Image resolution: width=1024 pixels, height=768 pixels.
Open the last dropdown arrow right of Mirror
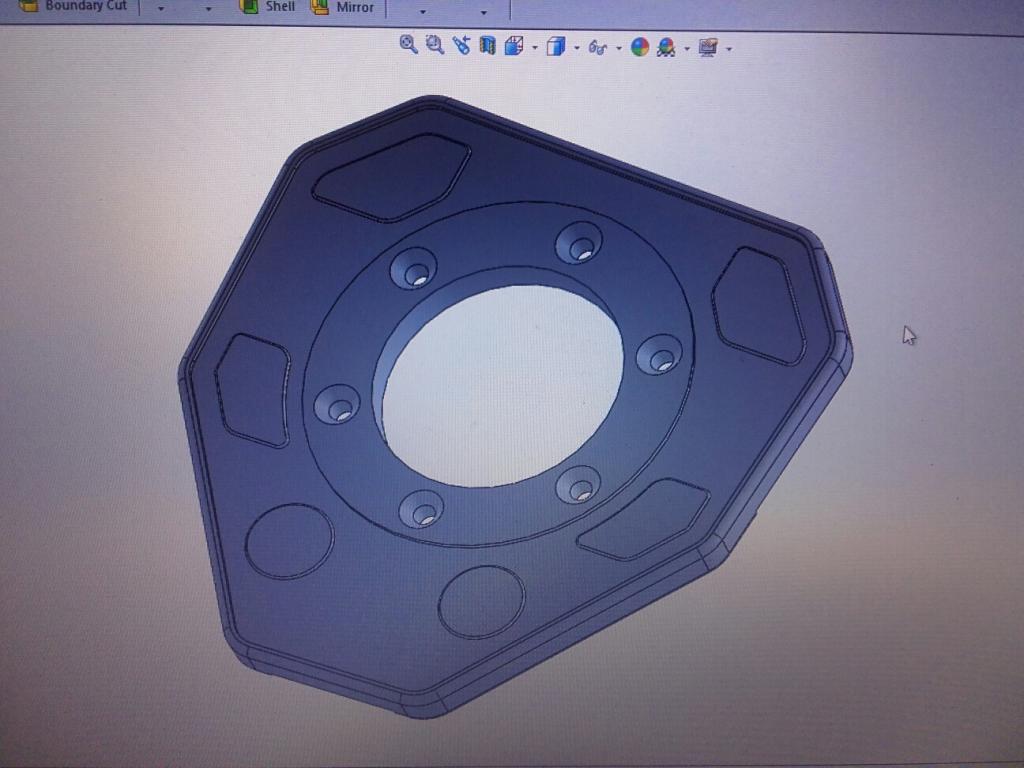coord(483,12)
